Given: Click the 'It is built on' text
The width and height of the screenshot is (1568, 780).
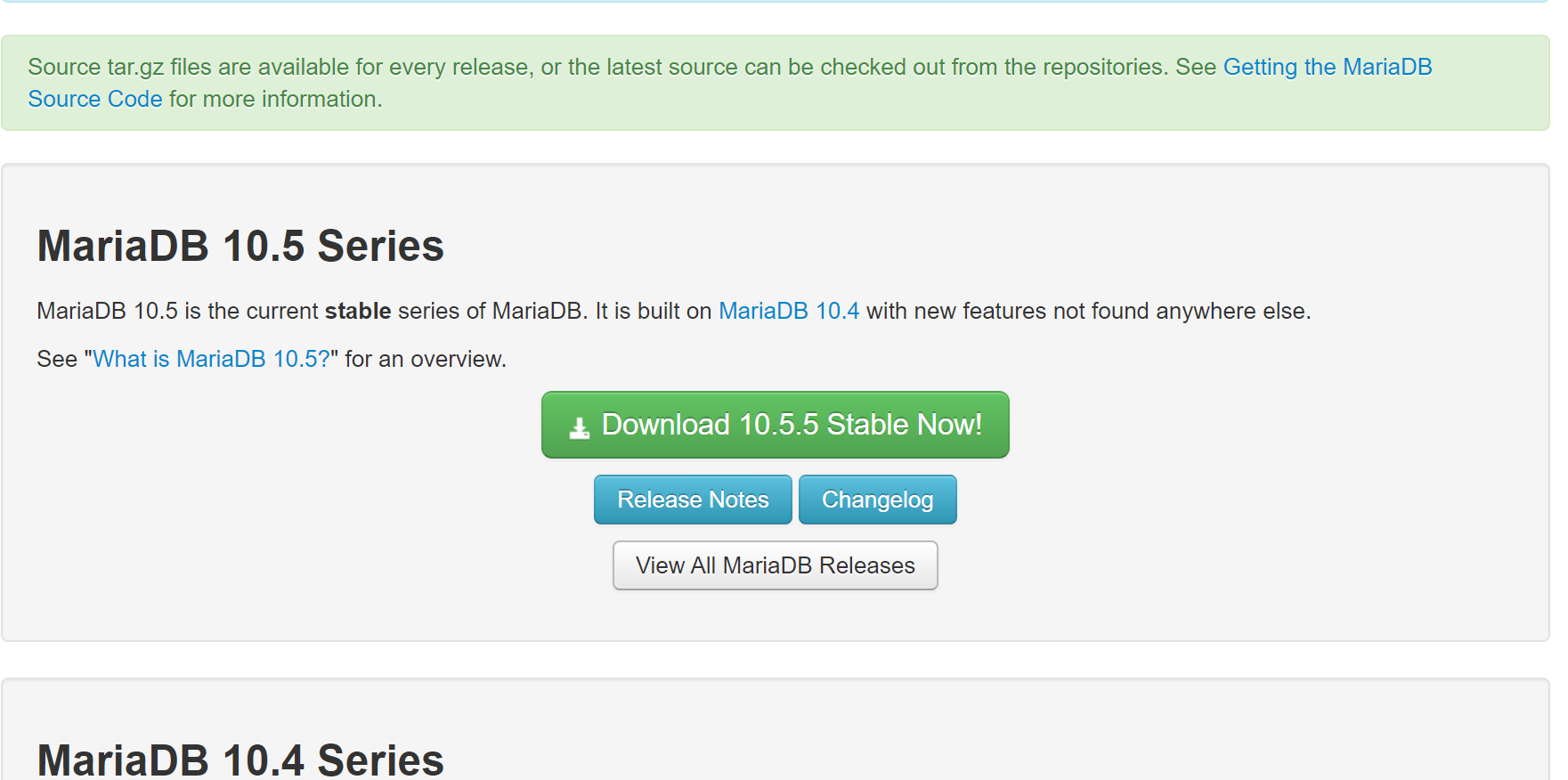Looking at the screenshot, I should pyautogui.click(x=653, y=311).
